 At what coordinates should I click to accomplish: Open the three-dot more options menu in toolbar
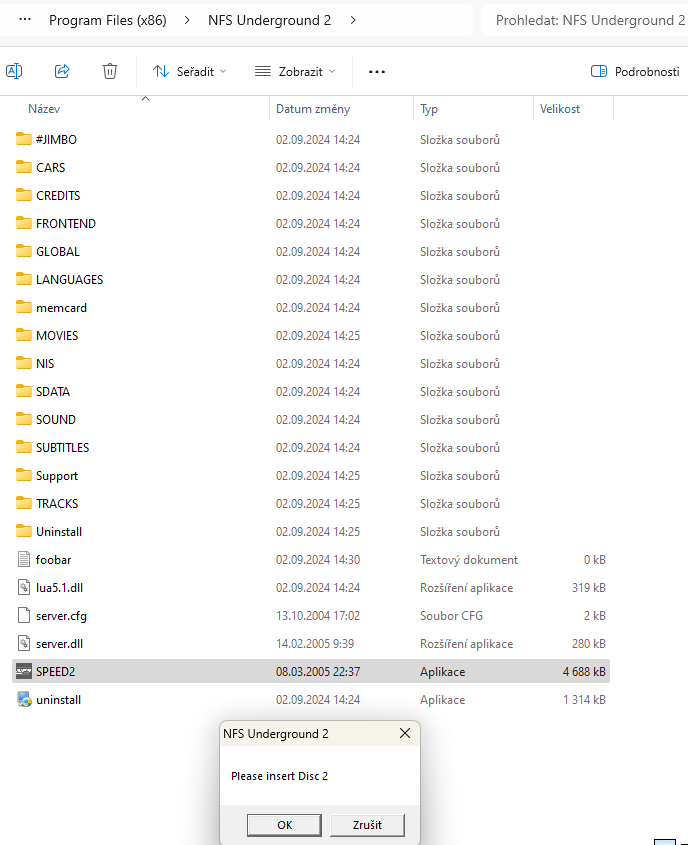click(x=377, y=72)
